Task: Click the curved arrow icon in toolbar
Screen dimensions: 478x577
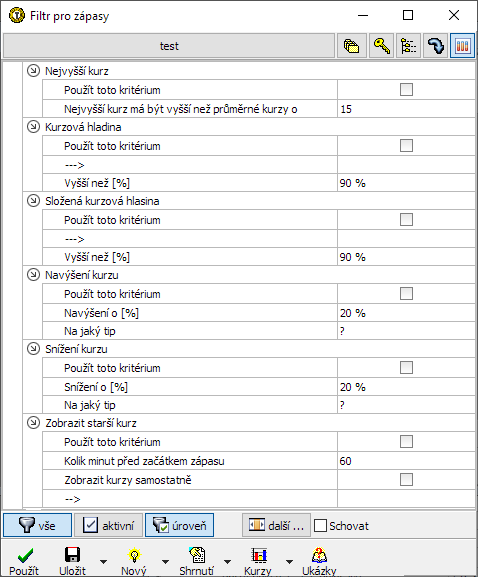Action: (x=435, y=46)
